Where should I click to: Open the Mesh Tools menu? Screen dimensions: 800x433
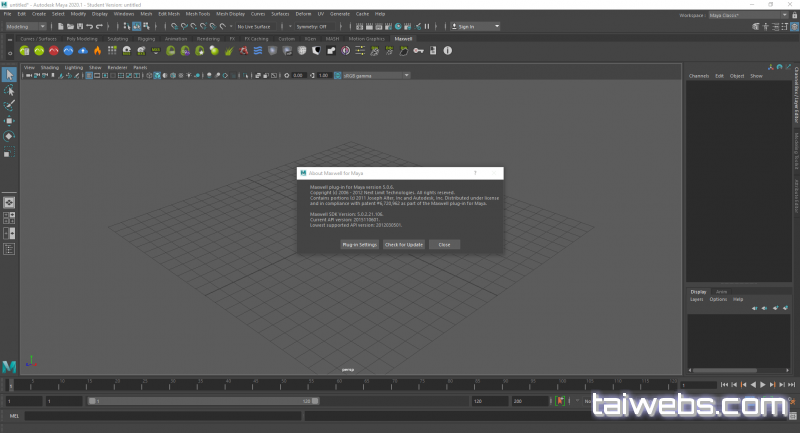click(x=200, y=14)
